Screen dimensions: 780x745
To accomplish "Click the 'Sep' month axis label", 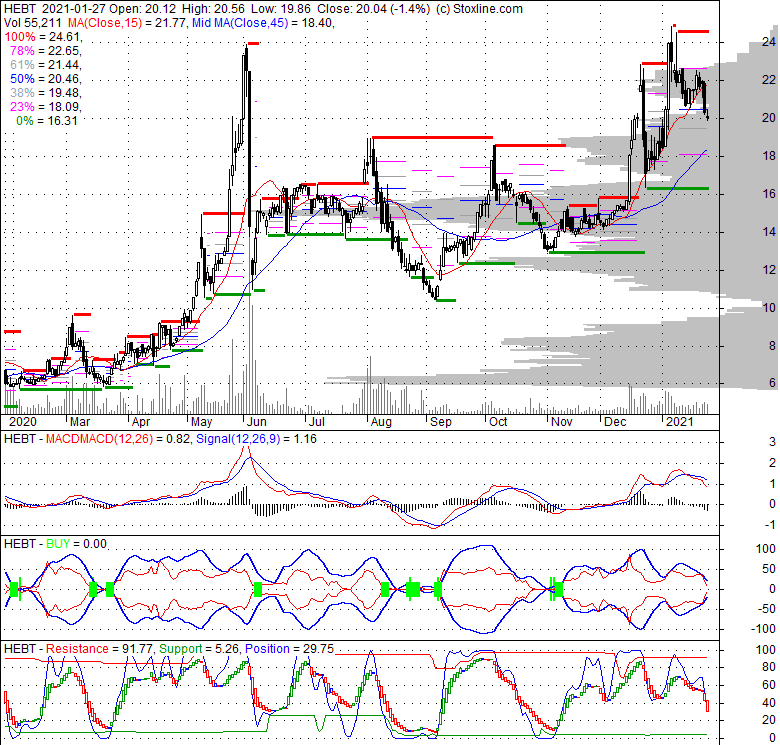I will pyautogui.click(x=441, y=422).
